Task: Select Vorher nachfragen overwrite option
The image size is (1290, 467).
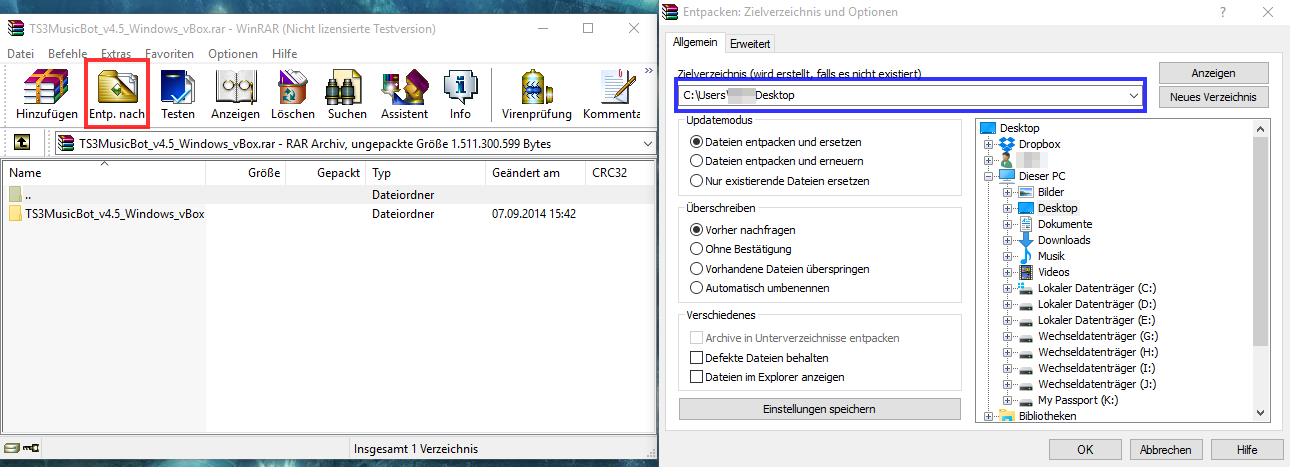Action: pos(697,229)
